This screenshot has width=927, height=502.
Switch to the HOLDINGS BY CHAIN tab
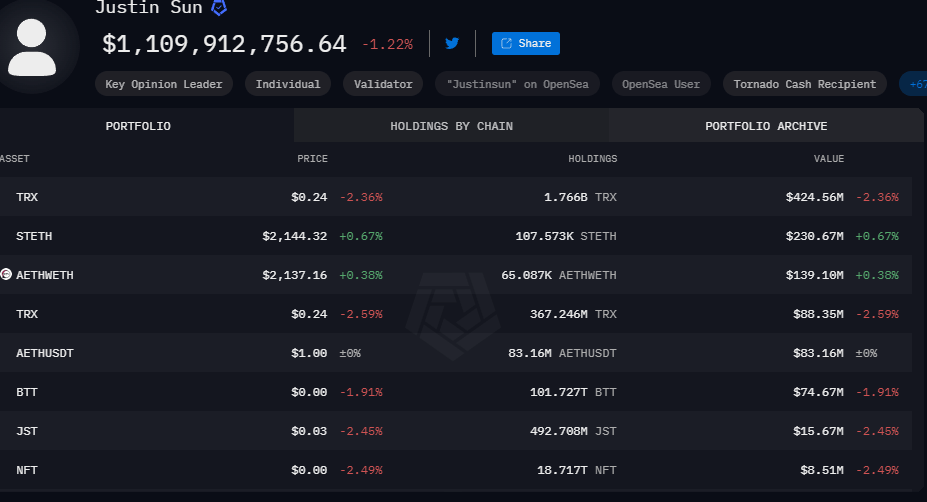point(451,126)
